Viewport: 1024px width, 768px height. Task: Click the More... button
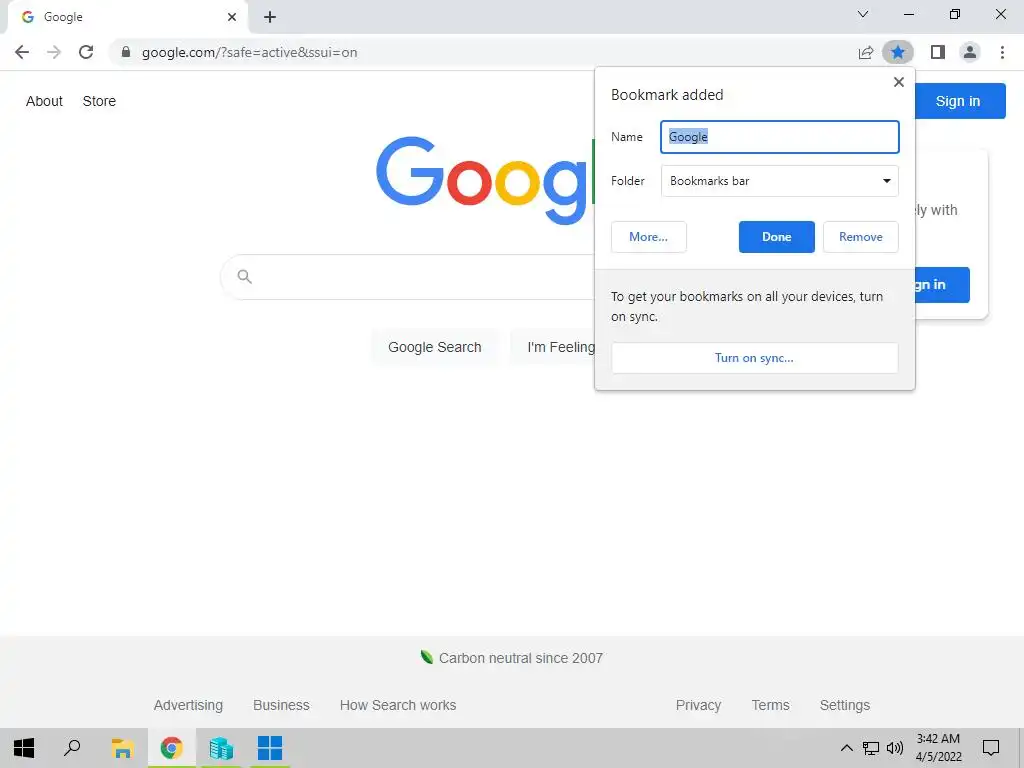click(x=648, y=237)
